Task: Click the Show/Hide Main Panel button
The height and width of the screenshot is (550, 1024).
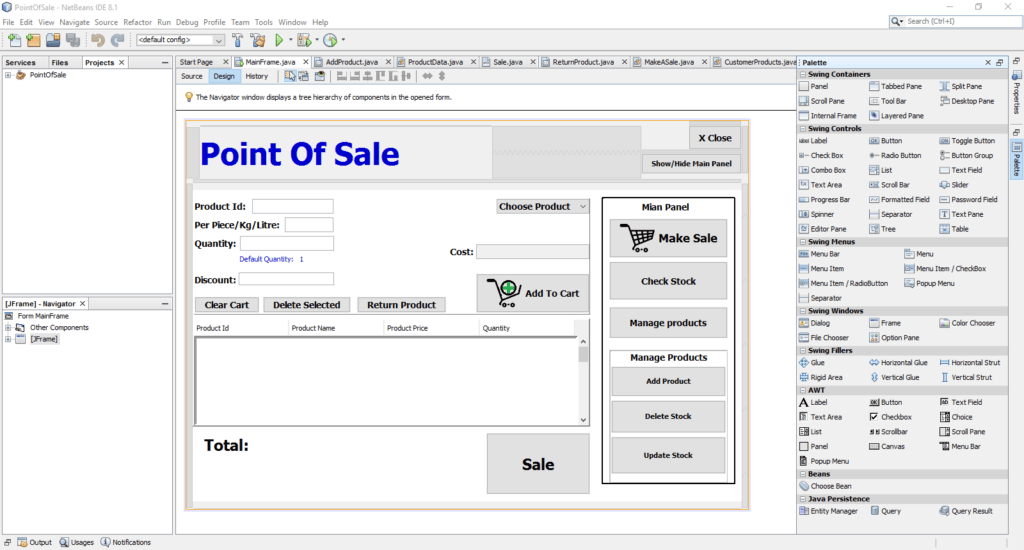Action: coord(691,163)
